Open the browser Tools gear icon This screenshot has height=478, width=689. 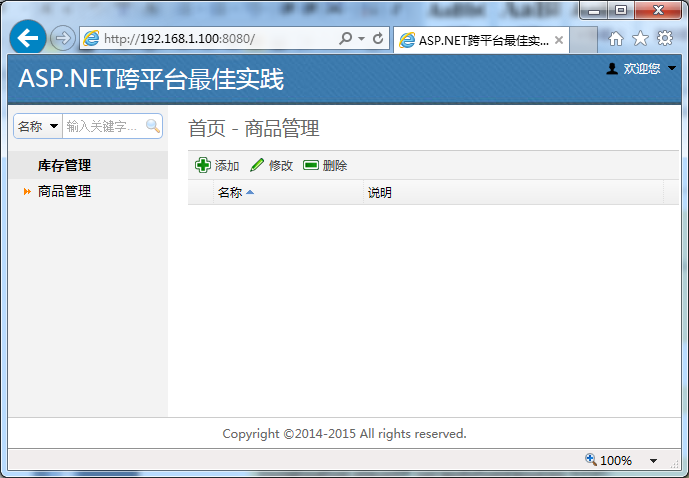pyautogui.click(x=665, y=38)
